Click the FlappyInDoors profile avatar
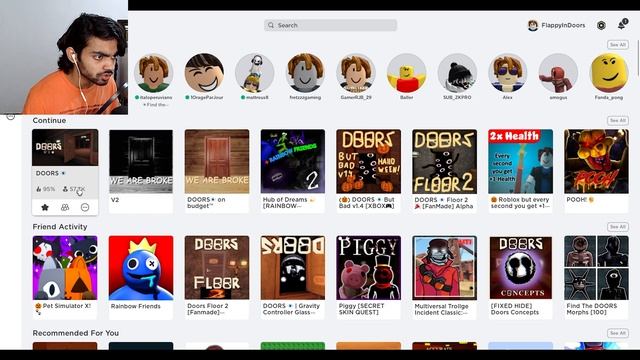The width and height of the screenshot is (640, 360). (x=533, y=25)
